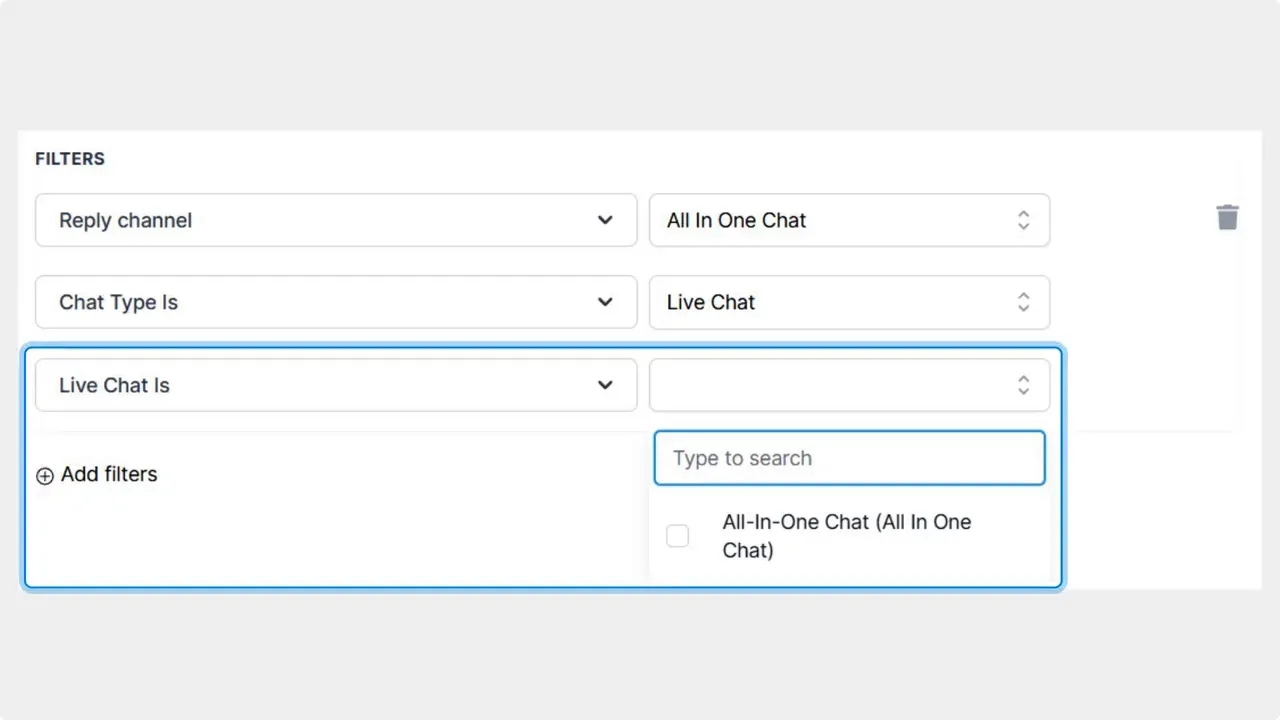Open the All In One Chat value selector
Screen dimensions: 1280x720
849,220
